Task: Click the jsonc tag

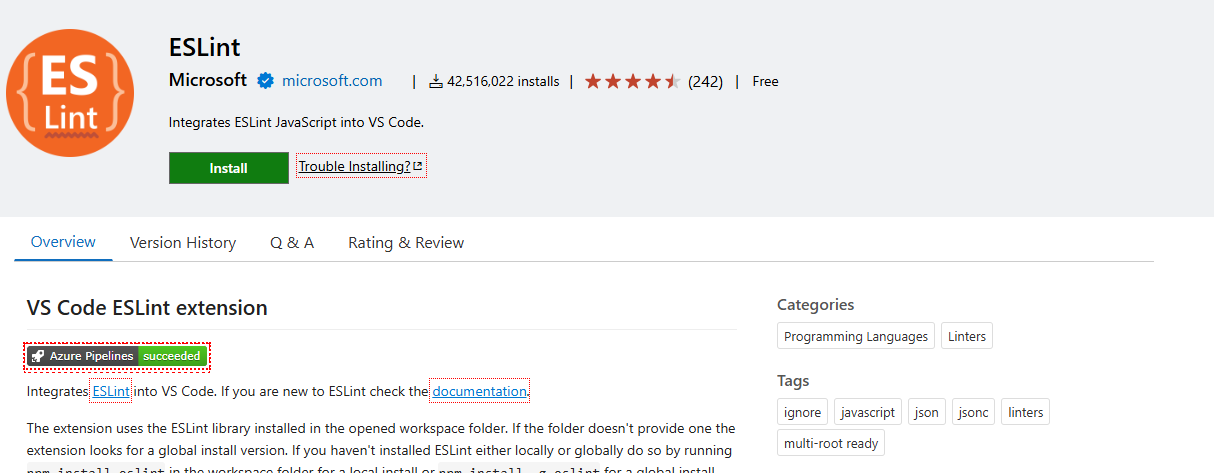Action: click(974, 412)
